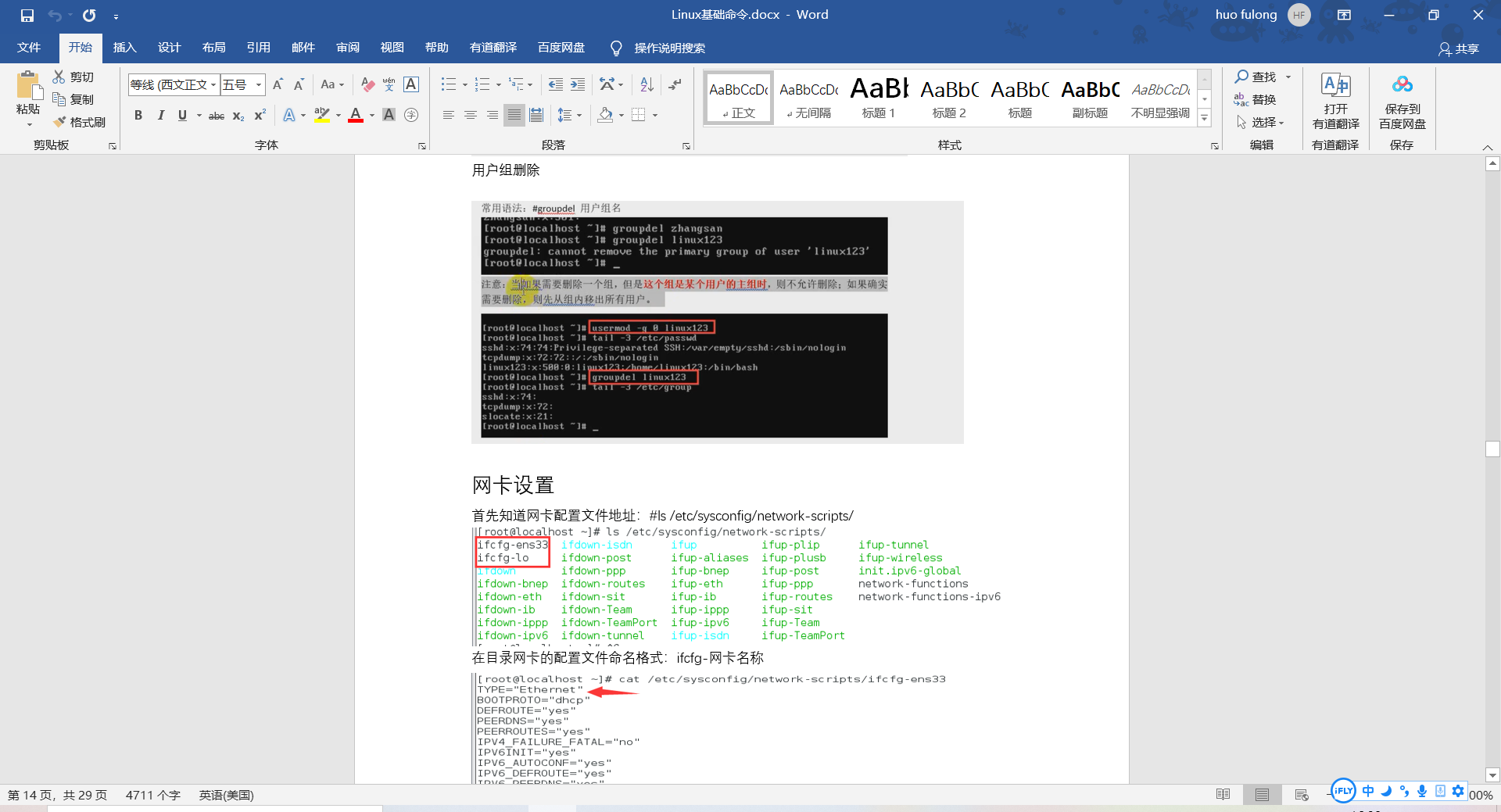Viewport: 1501px width, 812px height.
Task: Open the font color dropdown arrow
Action: point(372,115)
